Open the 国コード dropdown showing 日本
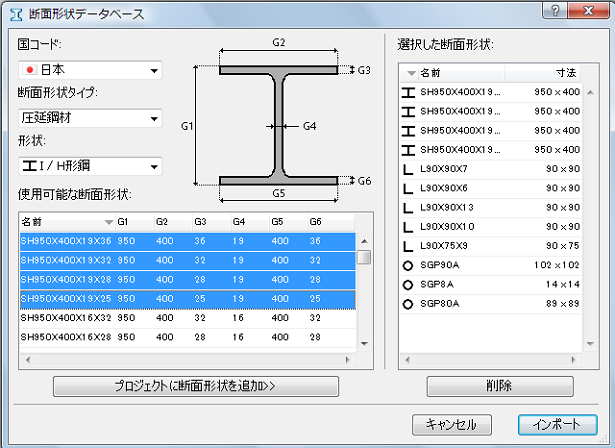The image size is (615, 448). [90, 70]
